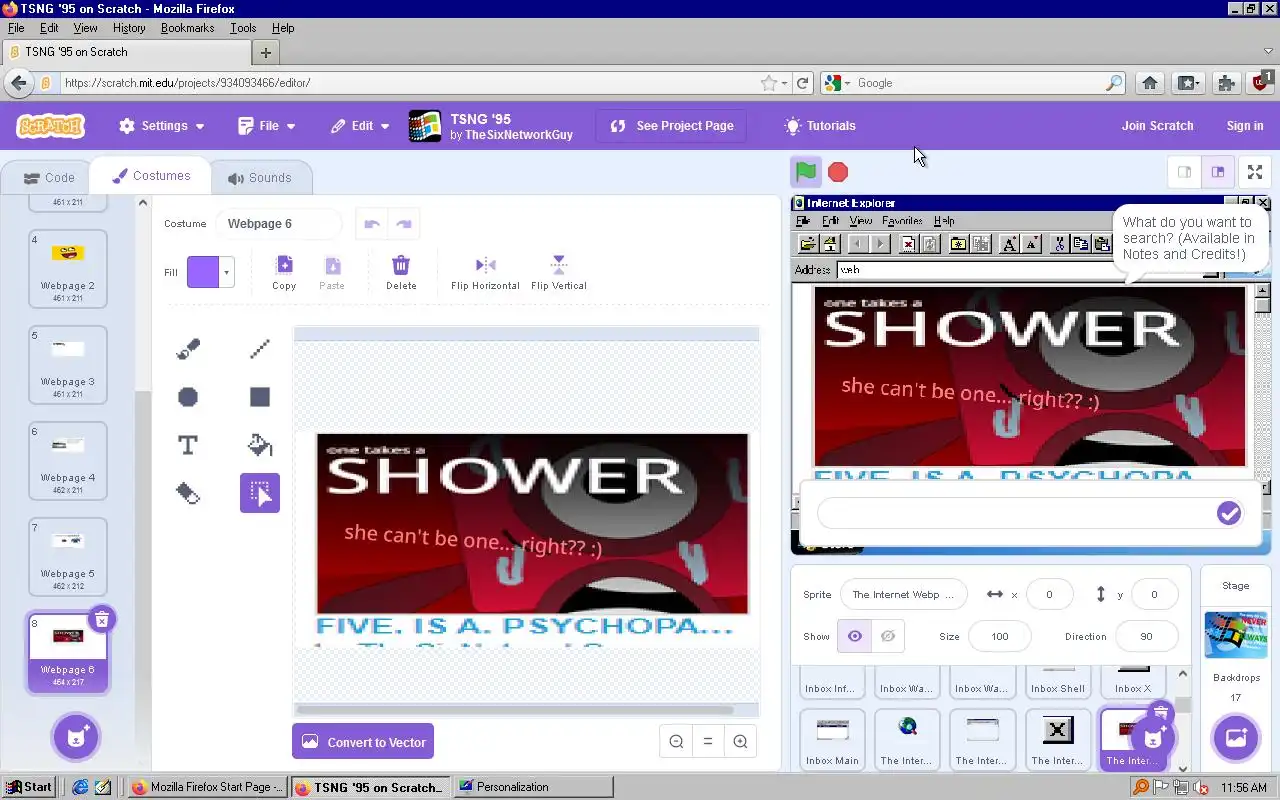
Task: Select Webpage 2 costume thumbnail
Action: pyautogui.click(x=68, y=269)
